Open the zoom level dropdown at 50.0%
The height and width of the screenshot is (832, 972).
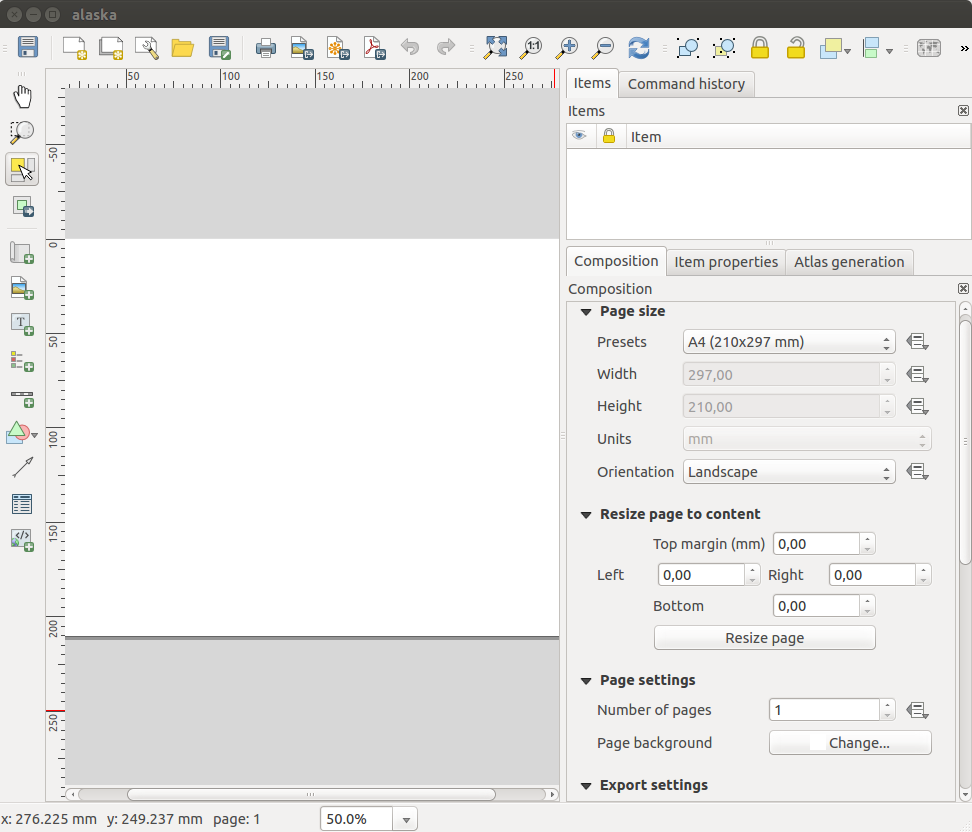[406, 819]
